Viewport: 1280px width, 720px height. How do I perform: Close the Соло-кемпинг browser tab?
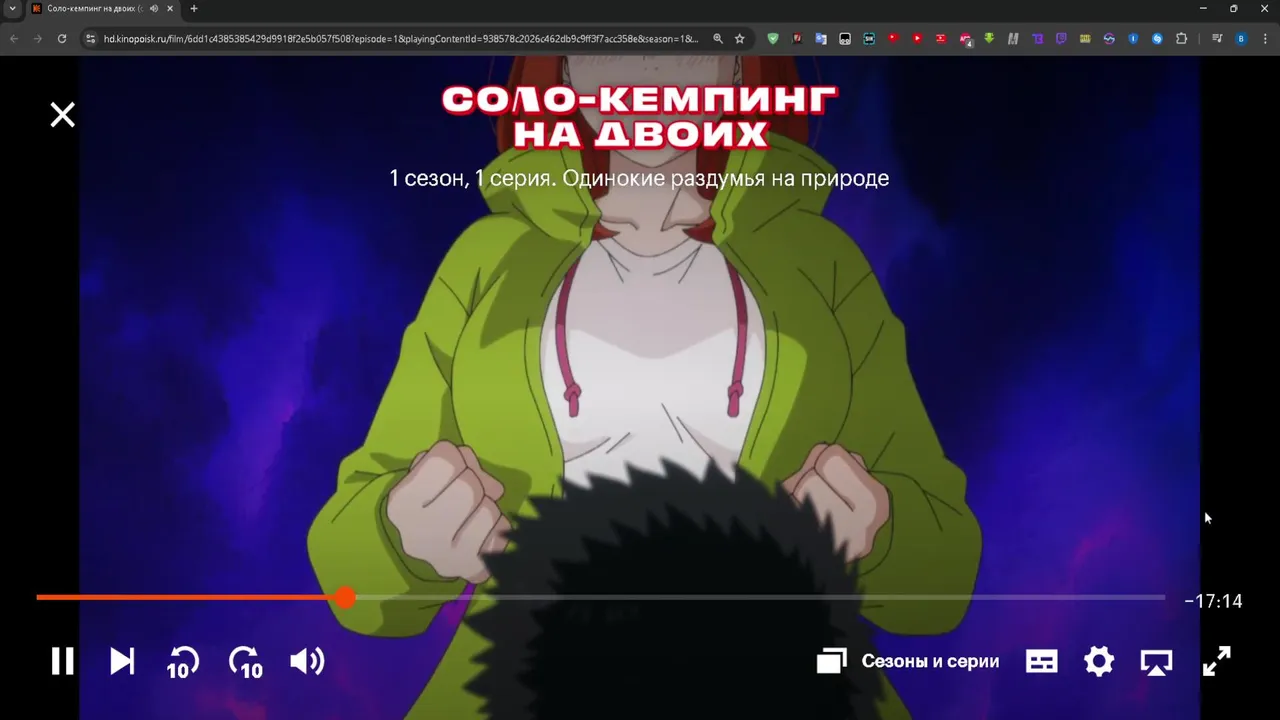(169, 9)
